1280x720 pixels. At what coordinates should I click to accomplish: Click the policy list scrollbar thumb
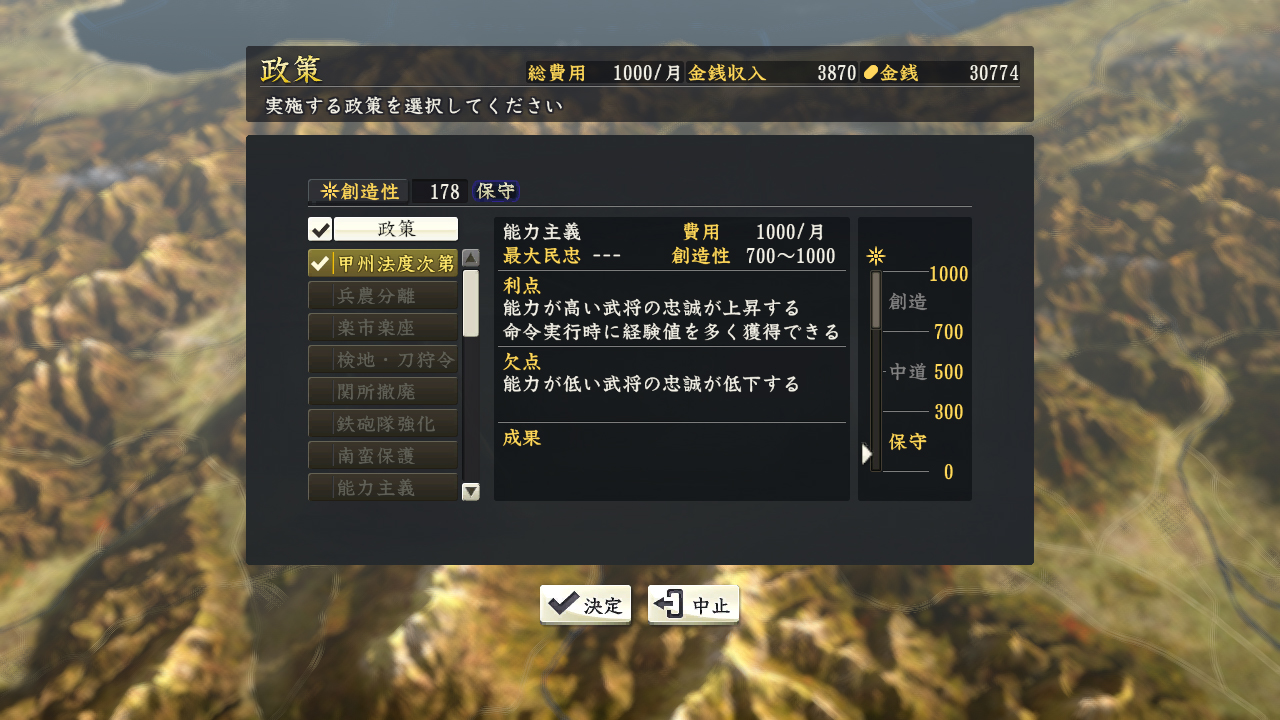pyautogui.click(x=471, y=303)
